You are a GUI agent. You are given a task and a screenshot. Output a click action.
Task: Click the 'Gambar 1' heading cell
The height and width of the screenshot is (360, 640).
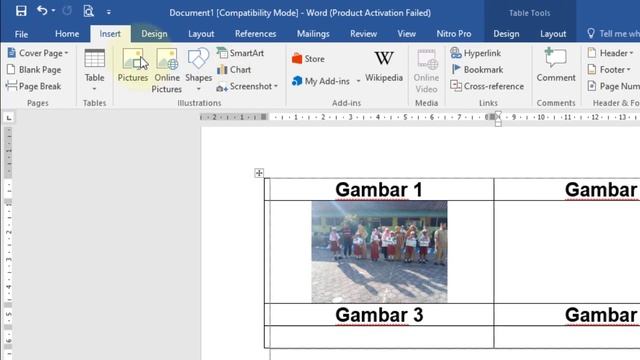pos(379,189)
